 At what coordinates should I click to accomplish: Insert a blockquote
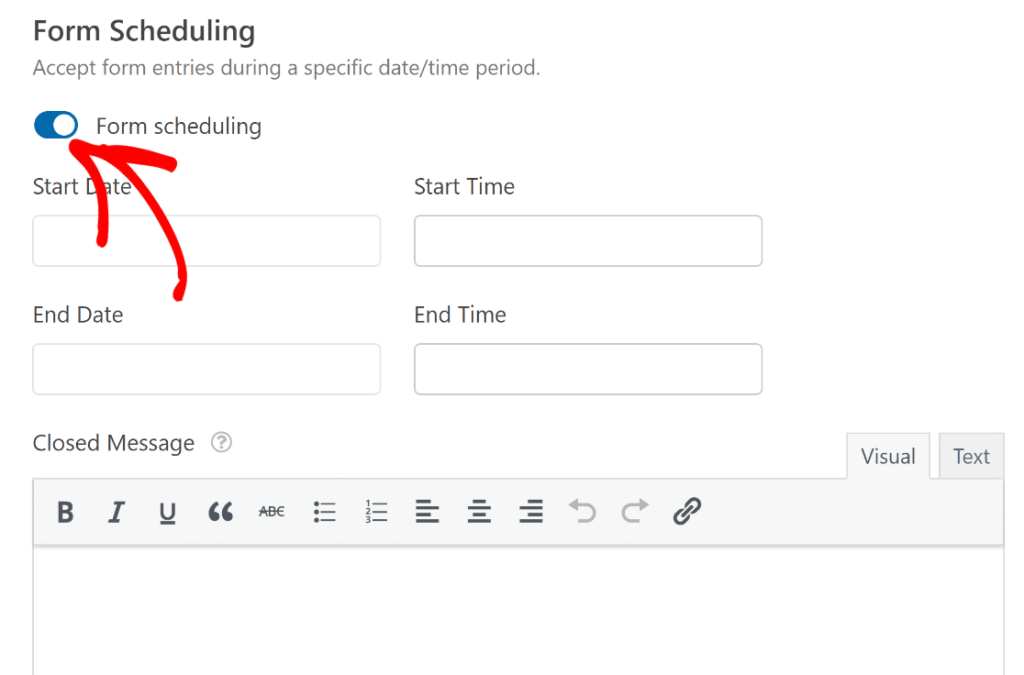pyautogui.click(x=220, y=512)
